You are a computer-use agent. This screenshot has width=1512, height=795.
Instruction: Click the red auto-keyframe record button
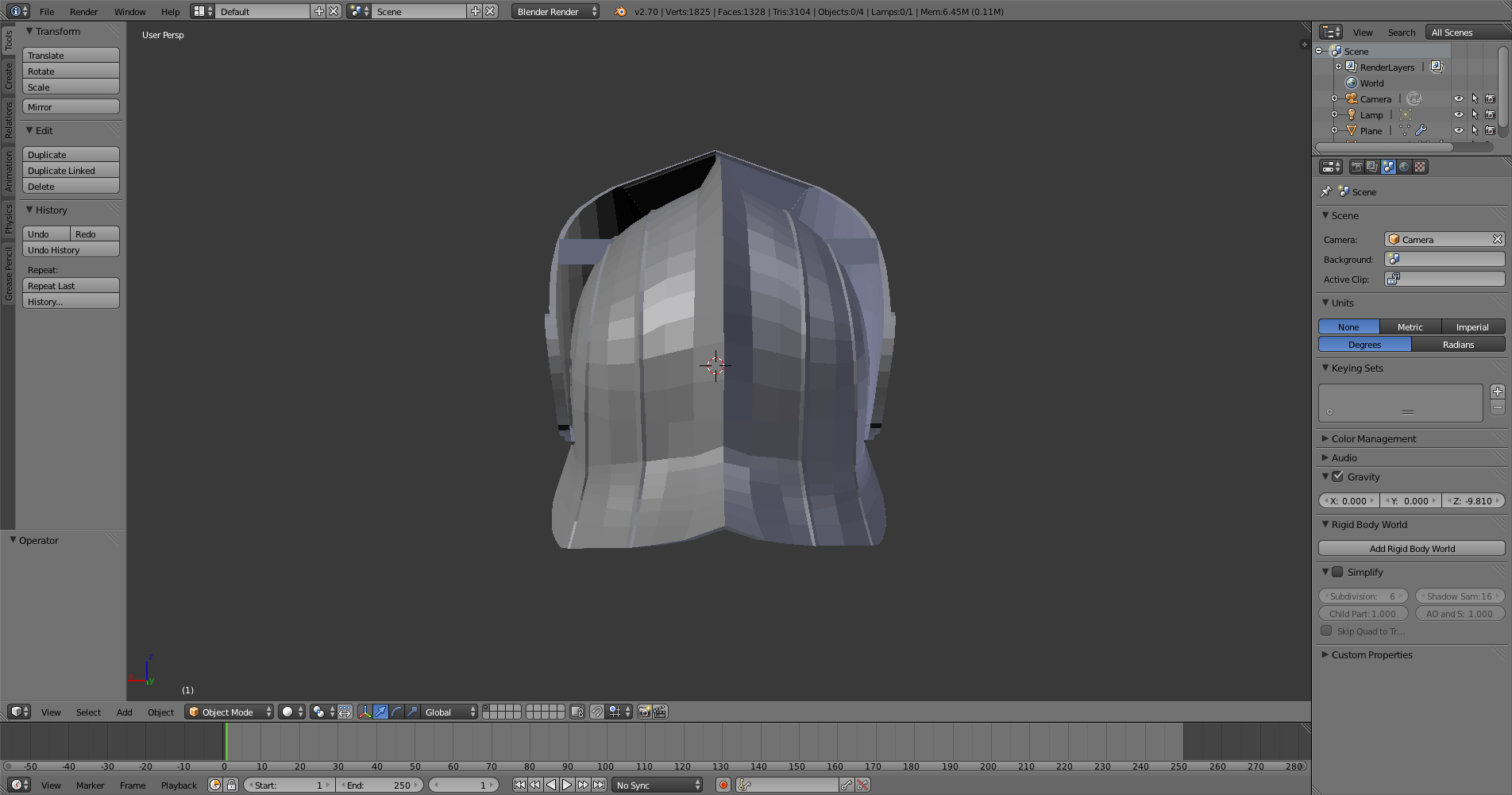coord(723,785)
